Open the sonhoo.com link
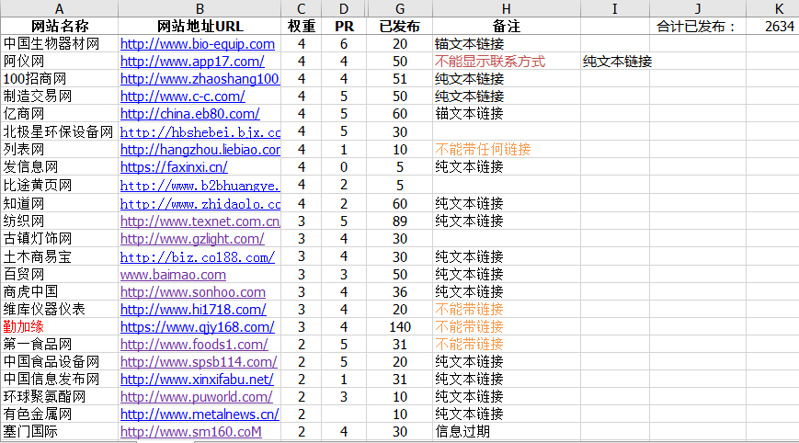799x443 pixels. pyautogui.click(x=193, y=292)
